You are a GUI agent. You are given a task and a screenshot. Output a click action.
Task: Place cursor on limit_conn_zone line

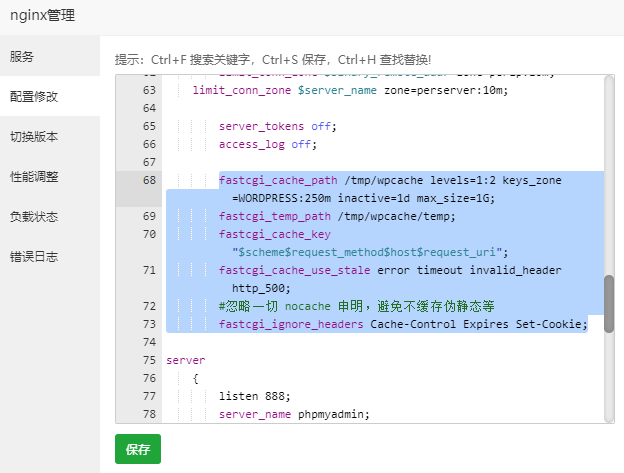tap(350, 90)
